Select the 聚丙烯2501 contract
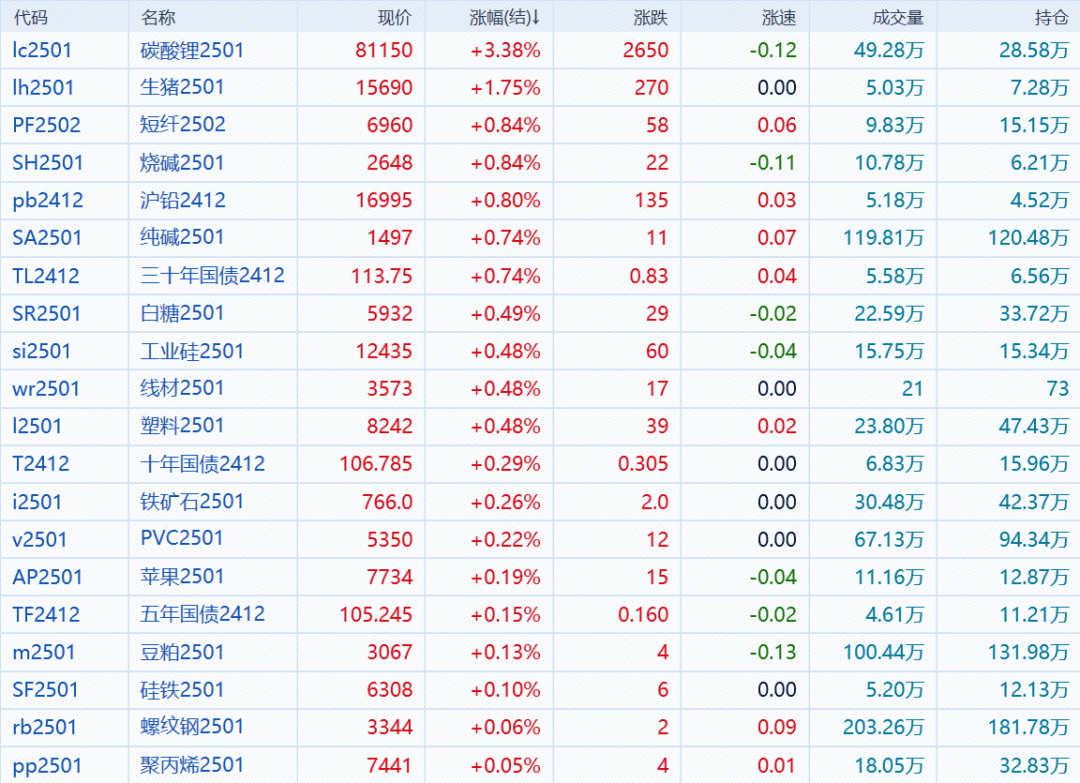The image size is (1080, 783). (192, 765)
